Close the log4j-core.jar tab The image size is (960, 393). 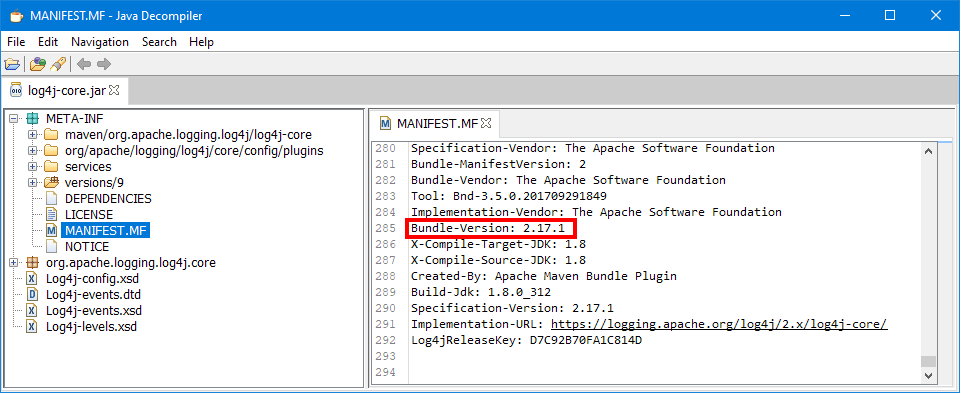(x=114, y=91)
